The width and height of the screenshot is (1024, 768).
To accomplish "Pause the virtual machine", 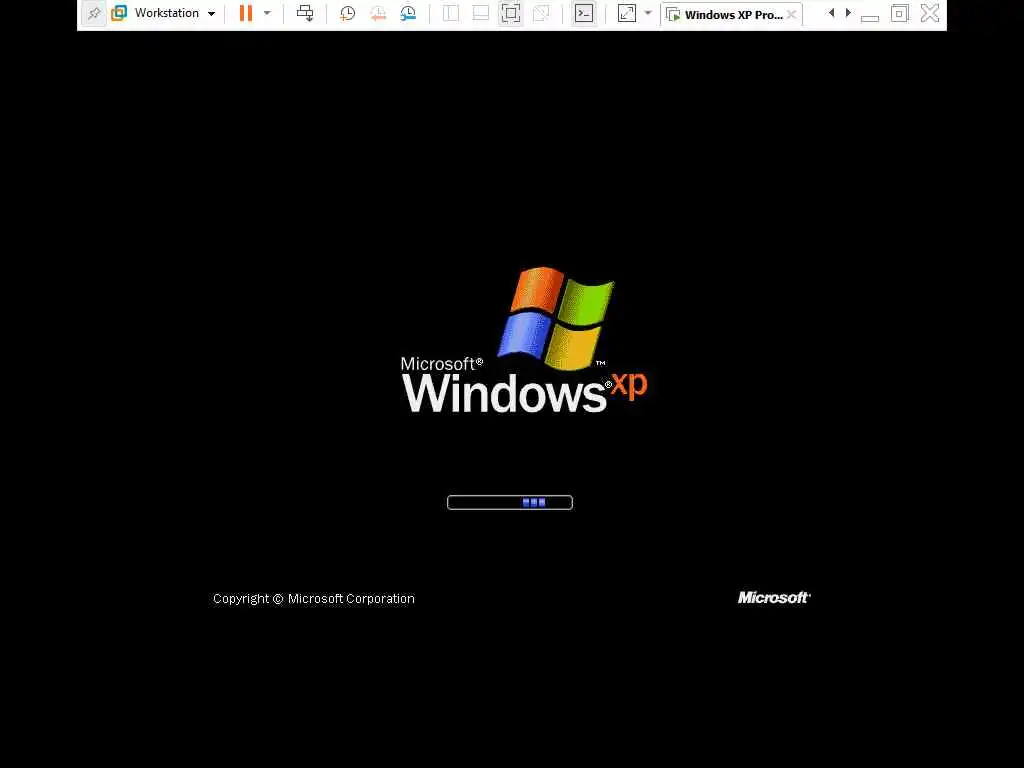I will [246, 13].
